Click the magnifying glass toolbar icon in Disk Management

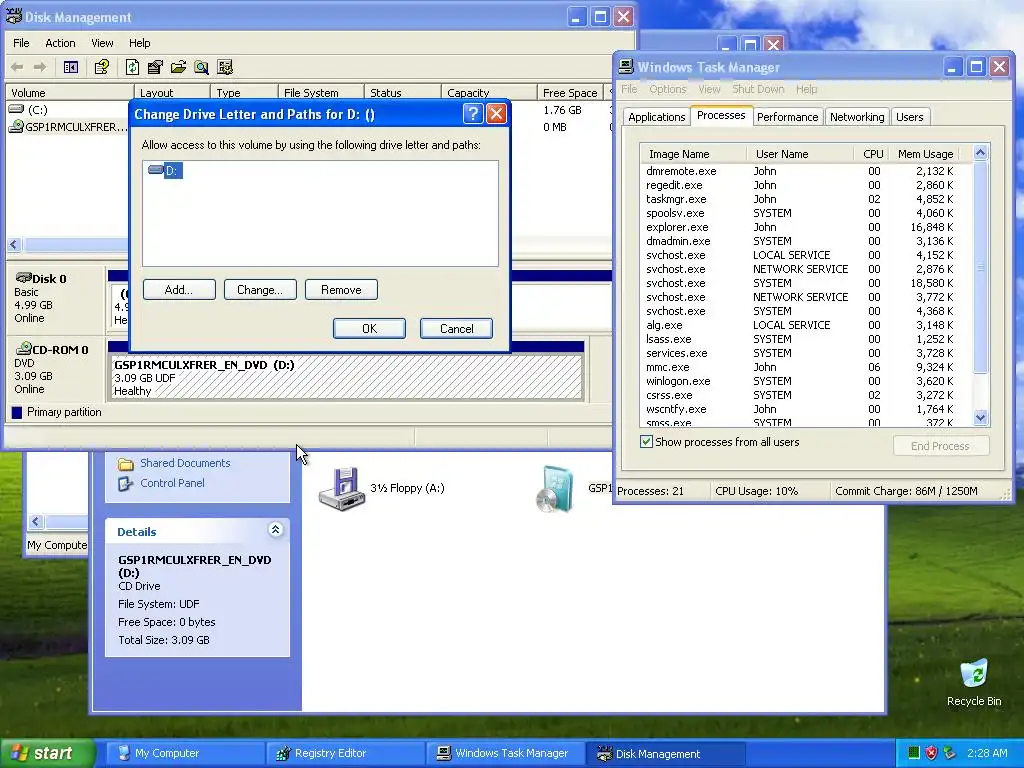(x=201, y=67)
